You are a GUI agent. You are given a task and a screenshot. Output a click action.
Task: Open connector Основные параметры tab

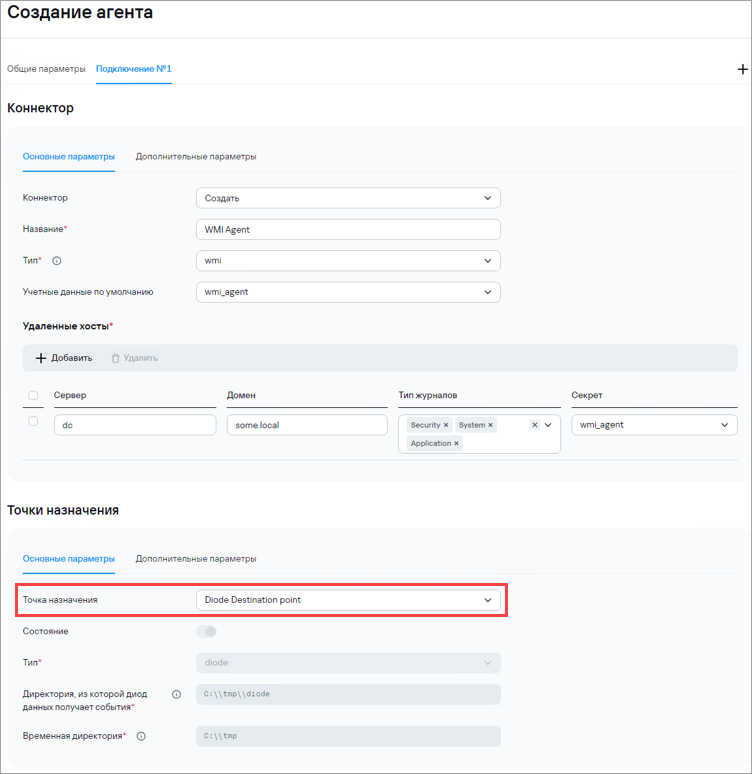click(69, 156)
